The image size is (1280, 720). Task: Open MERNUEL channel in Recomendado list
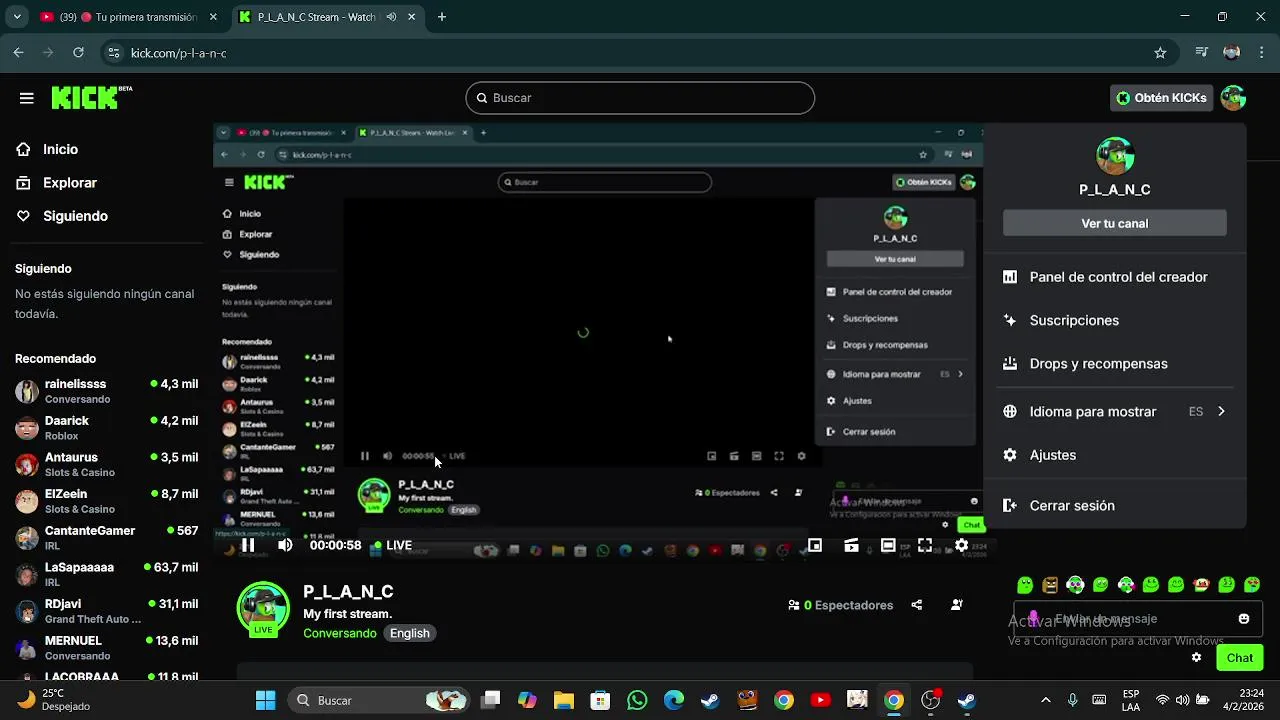point(106,648)
